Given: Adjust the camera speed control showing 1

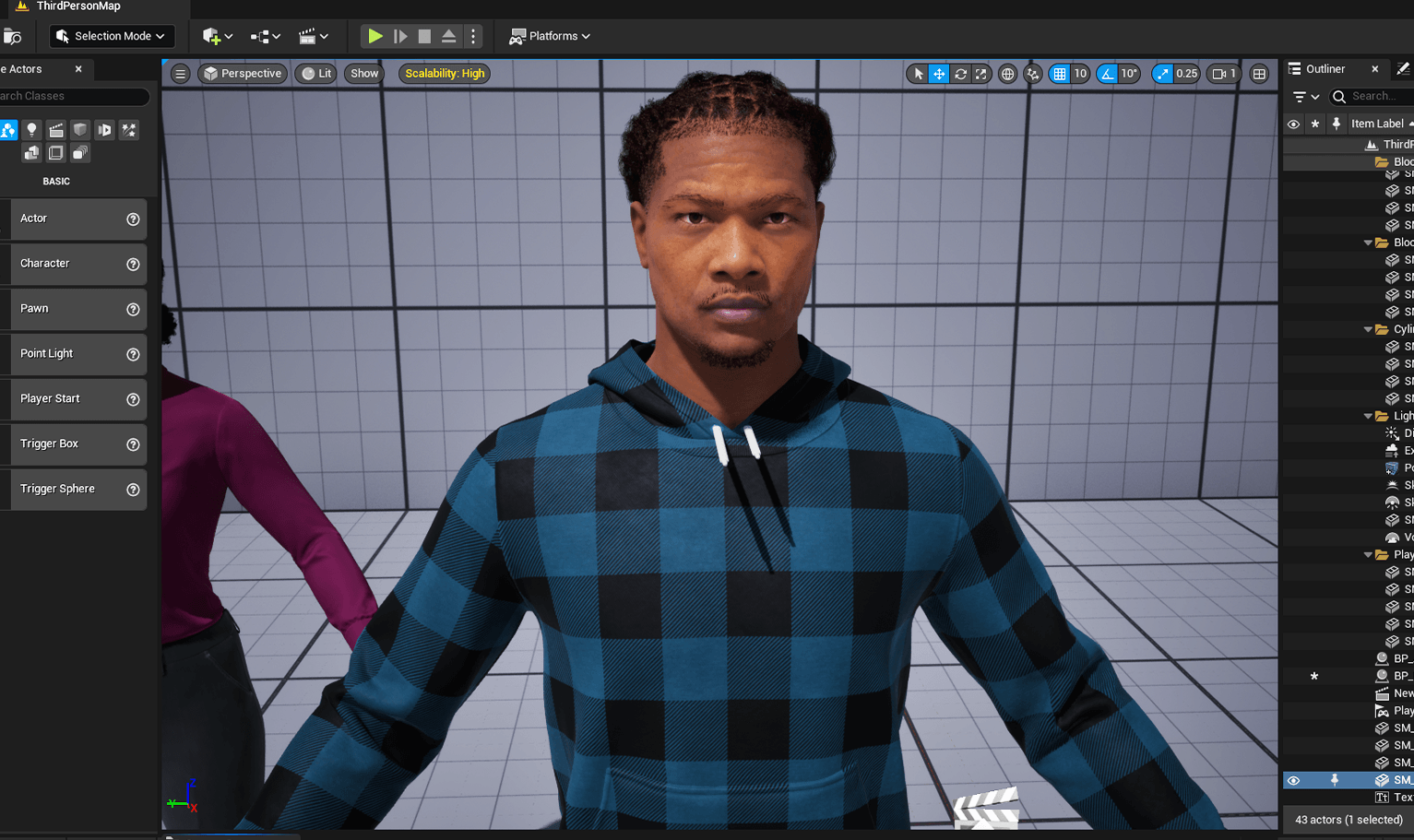Looking at the screenshot, I should [1224, 73].
